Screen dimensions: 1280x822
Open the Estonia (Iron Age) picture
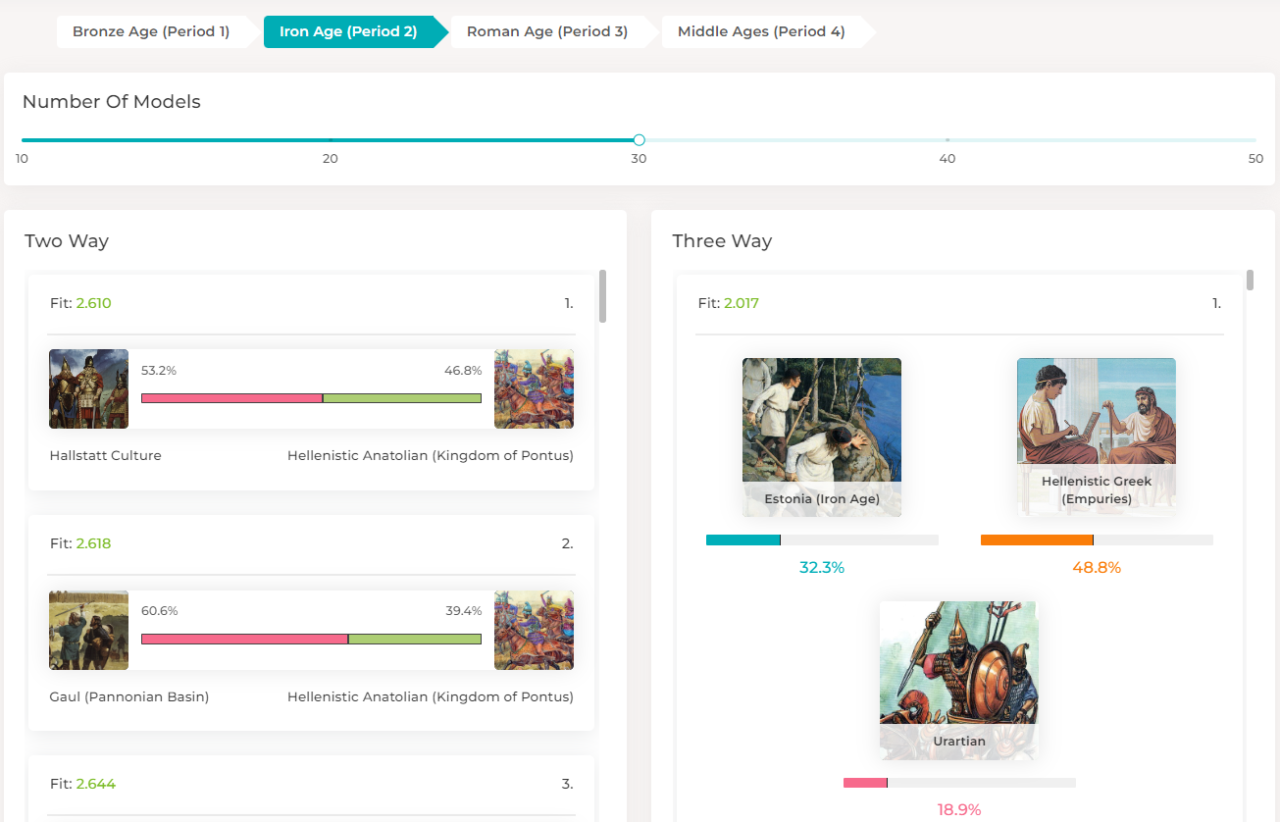[822, 437]
